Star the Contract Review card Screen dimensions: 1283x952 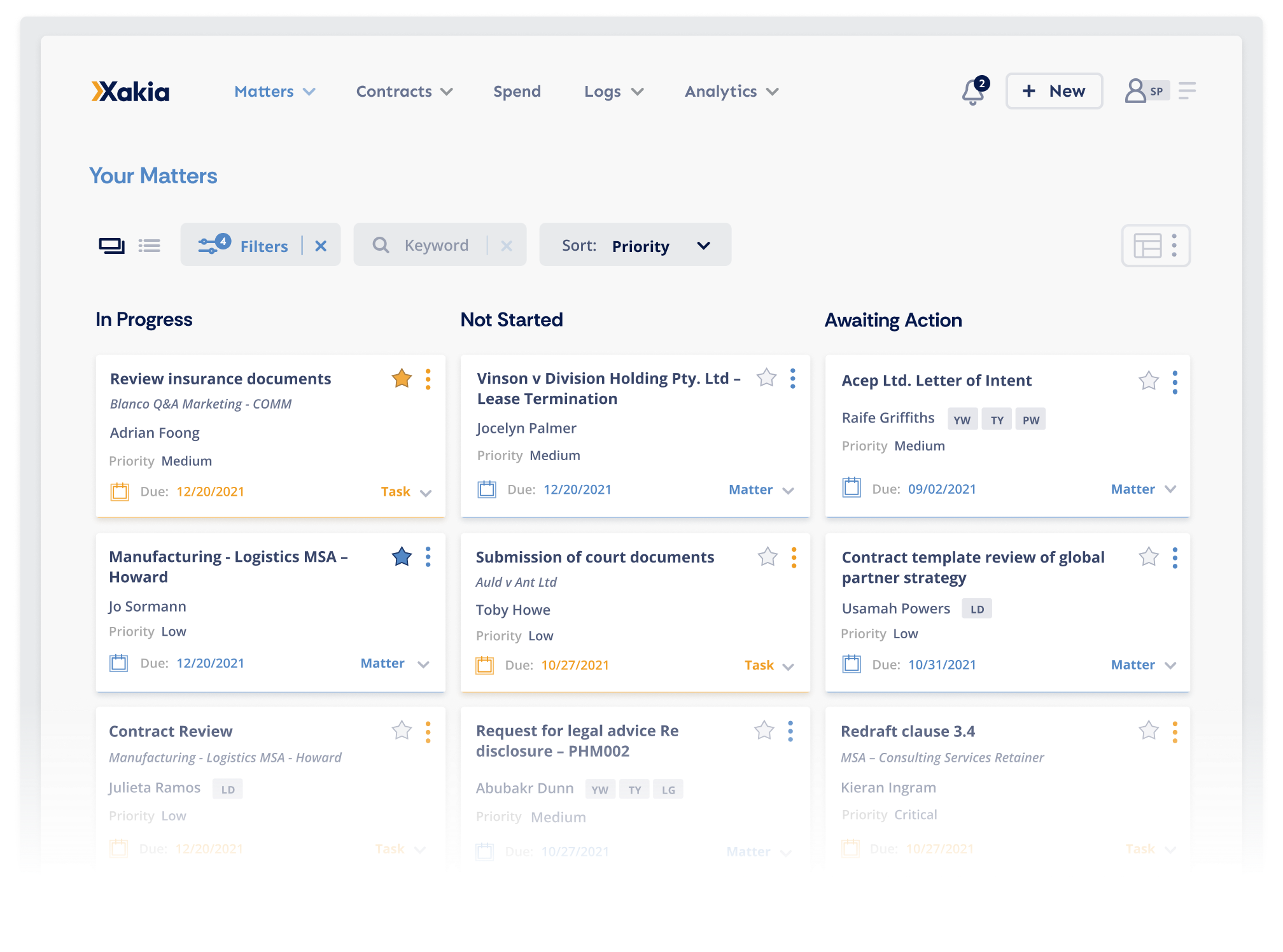402,730
